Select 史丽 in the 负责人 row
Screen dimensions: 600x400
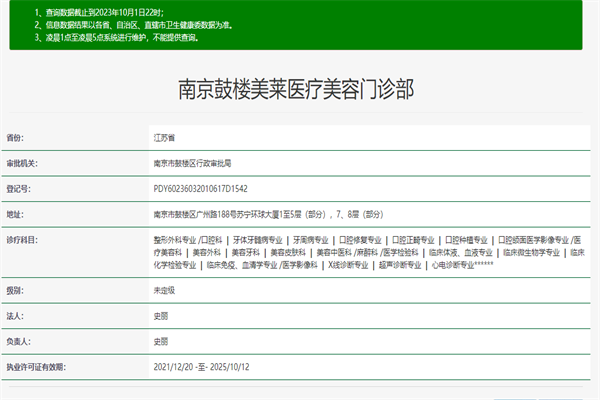161,341
